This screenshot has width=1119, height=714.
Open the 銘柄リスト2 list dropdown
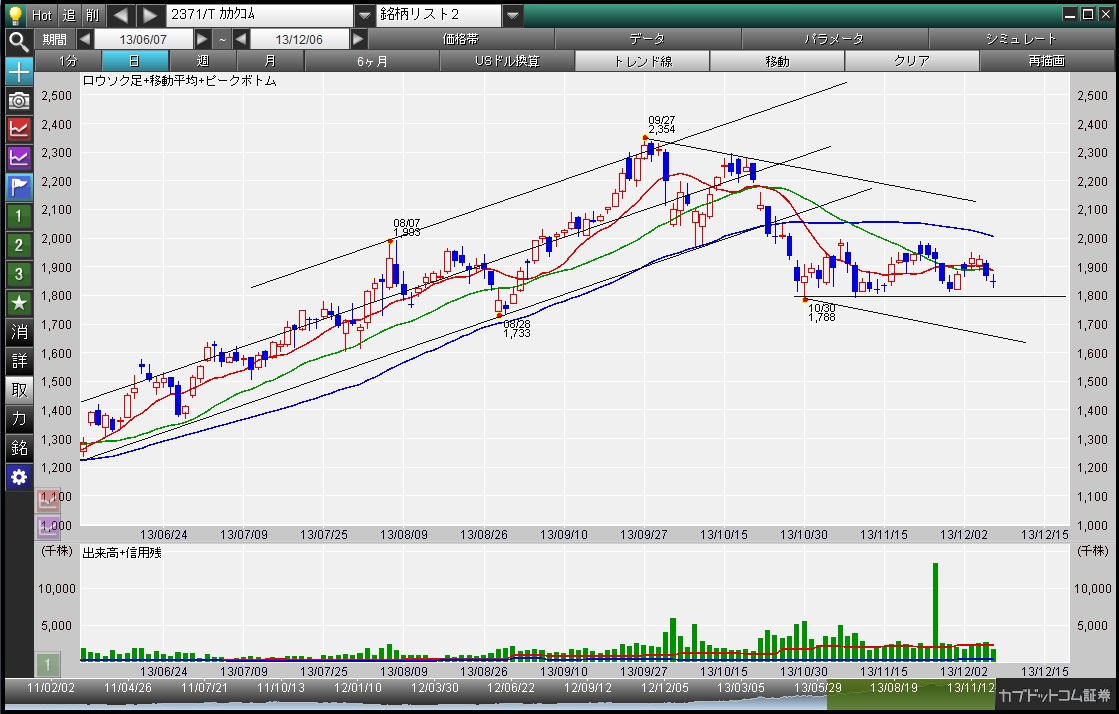point(513,15)
